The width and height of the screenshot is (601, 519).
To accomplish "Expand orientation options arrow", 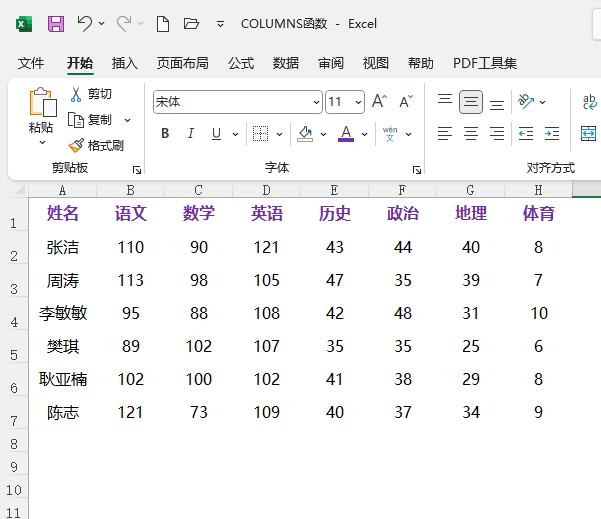I will pyautogui.click(x=542, y=102).
